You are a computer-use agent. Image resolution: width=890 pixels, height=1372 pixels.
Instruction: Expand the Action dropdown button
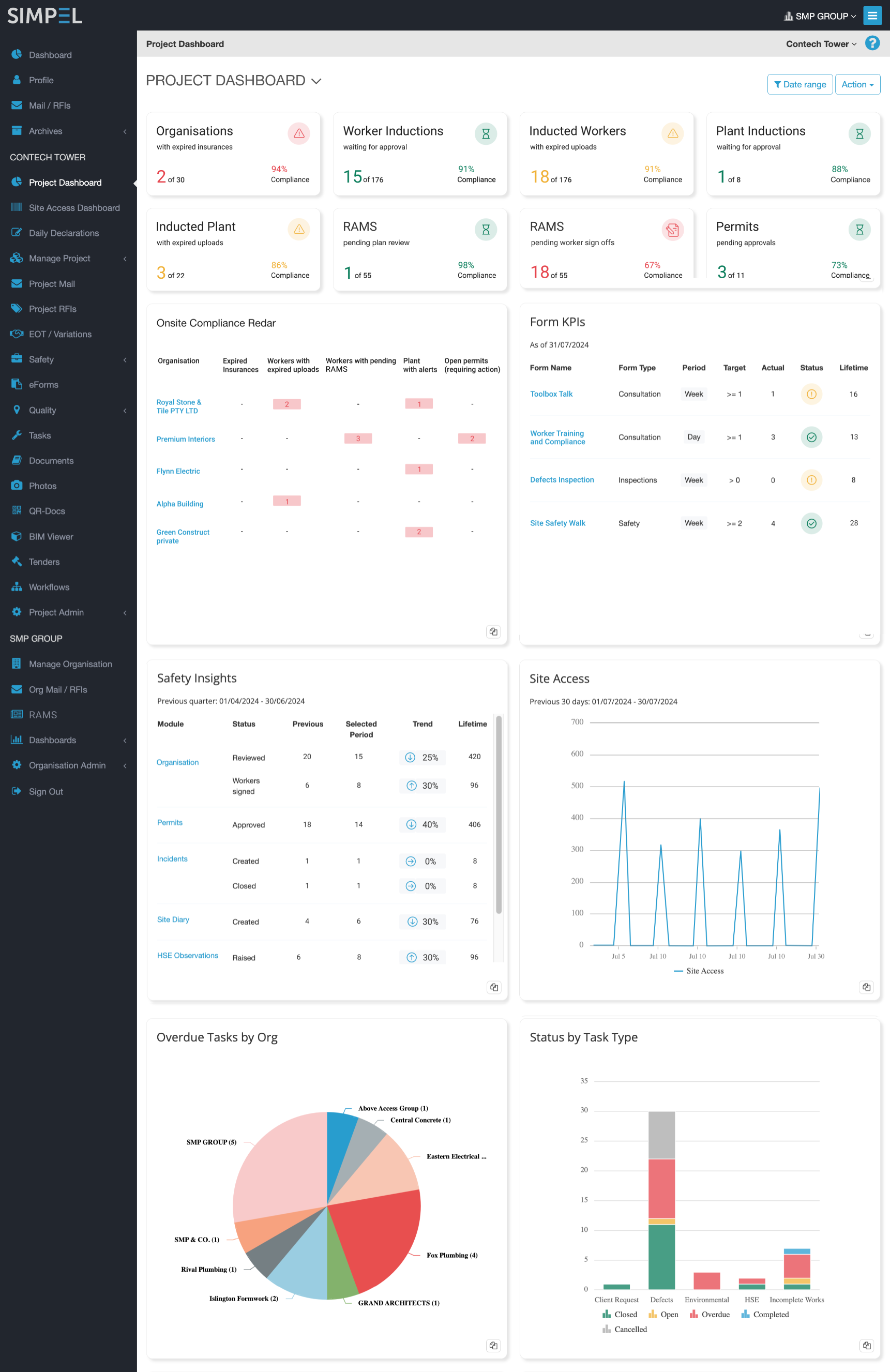click(857, 84)
